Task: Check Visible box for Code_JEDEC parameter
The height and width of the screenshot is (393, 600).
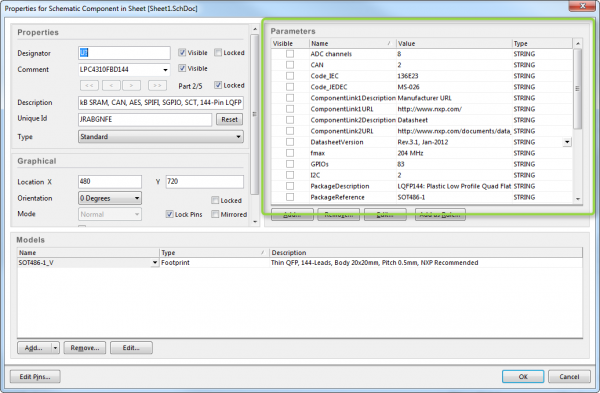Action: point(290,87)
